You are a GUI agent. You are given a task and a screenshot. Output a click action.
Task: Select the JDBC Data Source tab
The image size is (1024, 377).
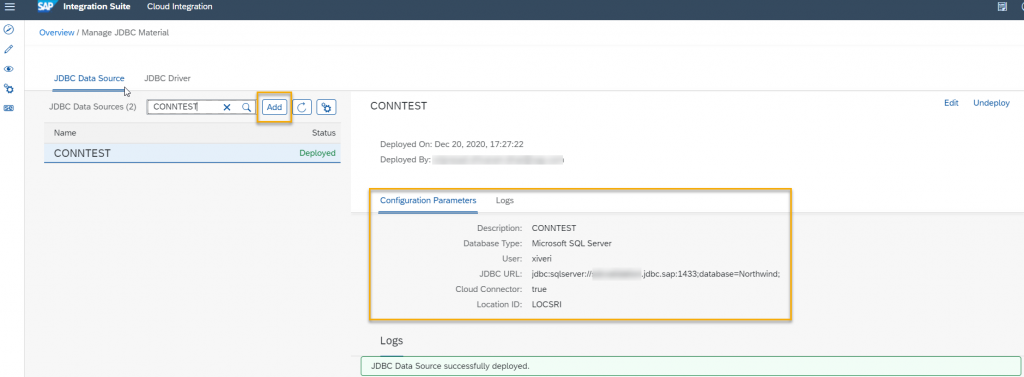[89, 78]
